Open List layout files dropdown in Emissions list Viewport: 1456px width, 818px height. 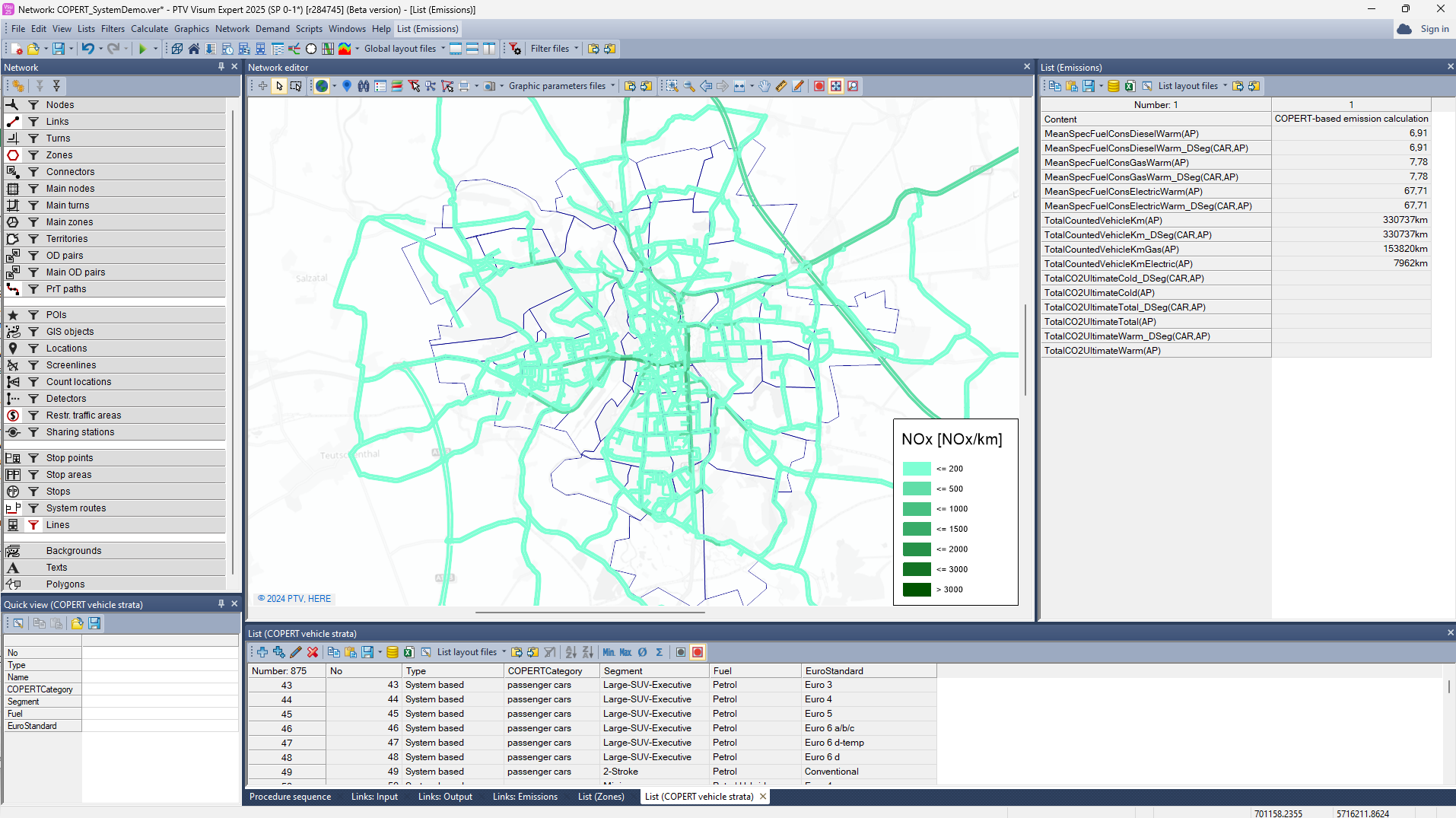pos(1192,86)
